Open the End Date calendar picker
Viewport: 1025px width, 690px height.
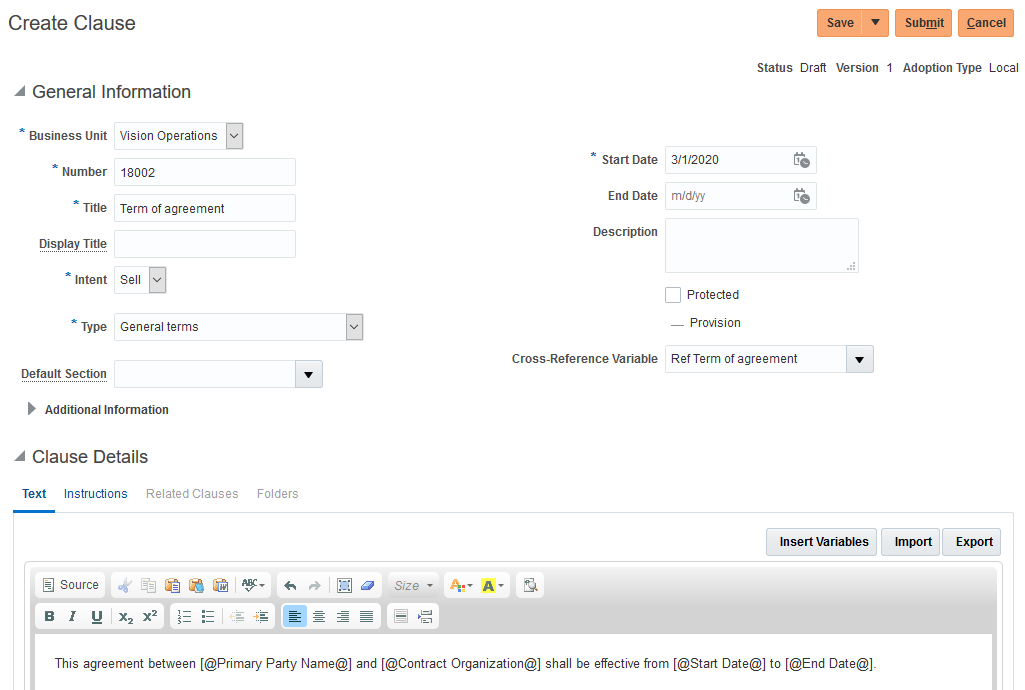click(801, 196)
